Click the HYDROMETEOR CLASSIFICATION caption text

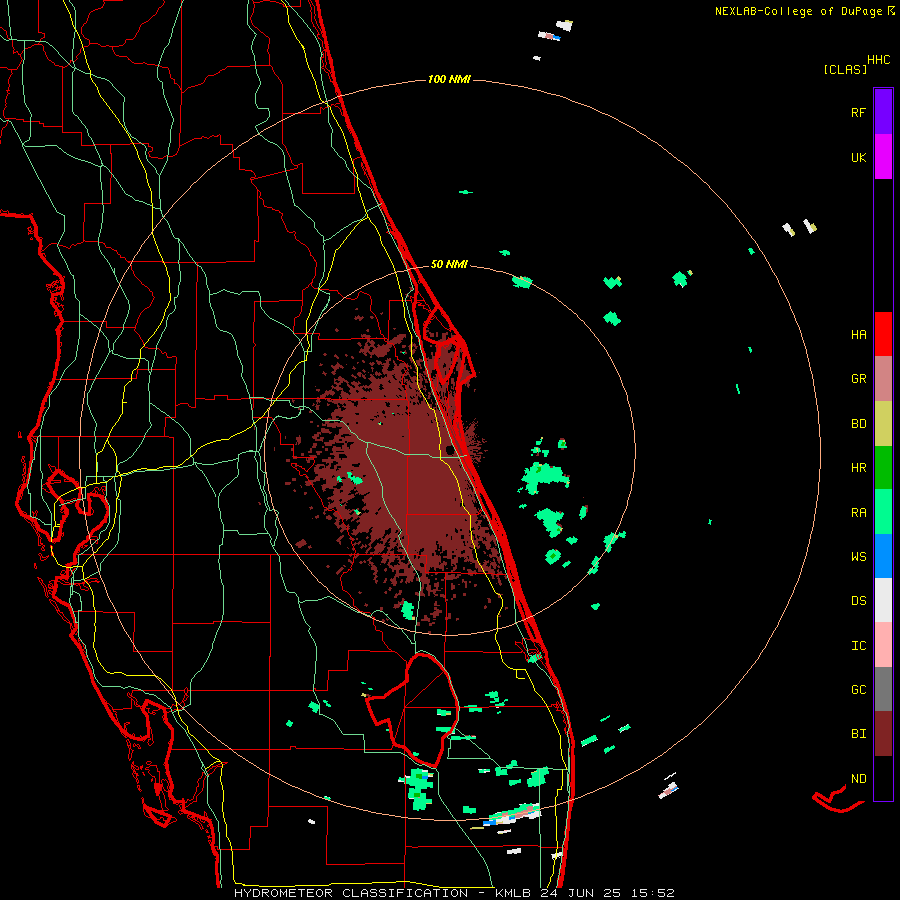point(351,893)
